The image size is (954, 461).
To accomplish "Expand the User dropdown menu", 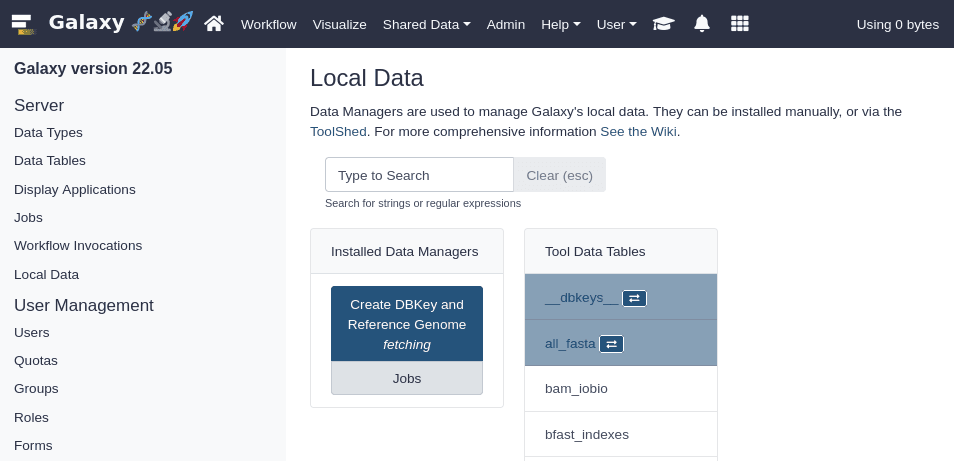I will click(616, 24).
